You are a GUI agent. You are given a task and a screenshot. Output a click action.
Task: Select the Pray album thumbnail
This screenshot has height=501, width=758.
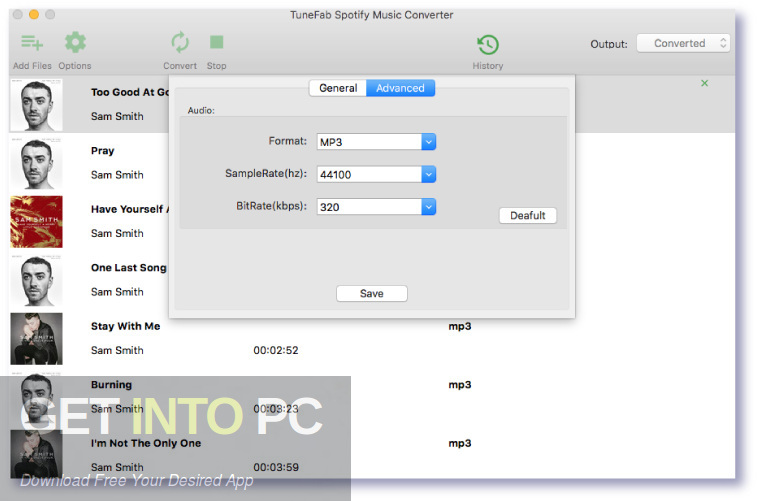point(36,163)
